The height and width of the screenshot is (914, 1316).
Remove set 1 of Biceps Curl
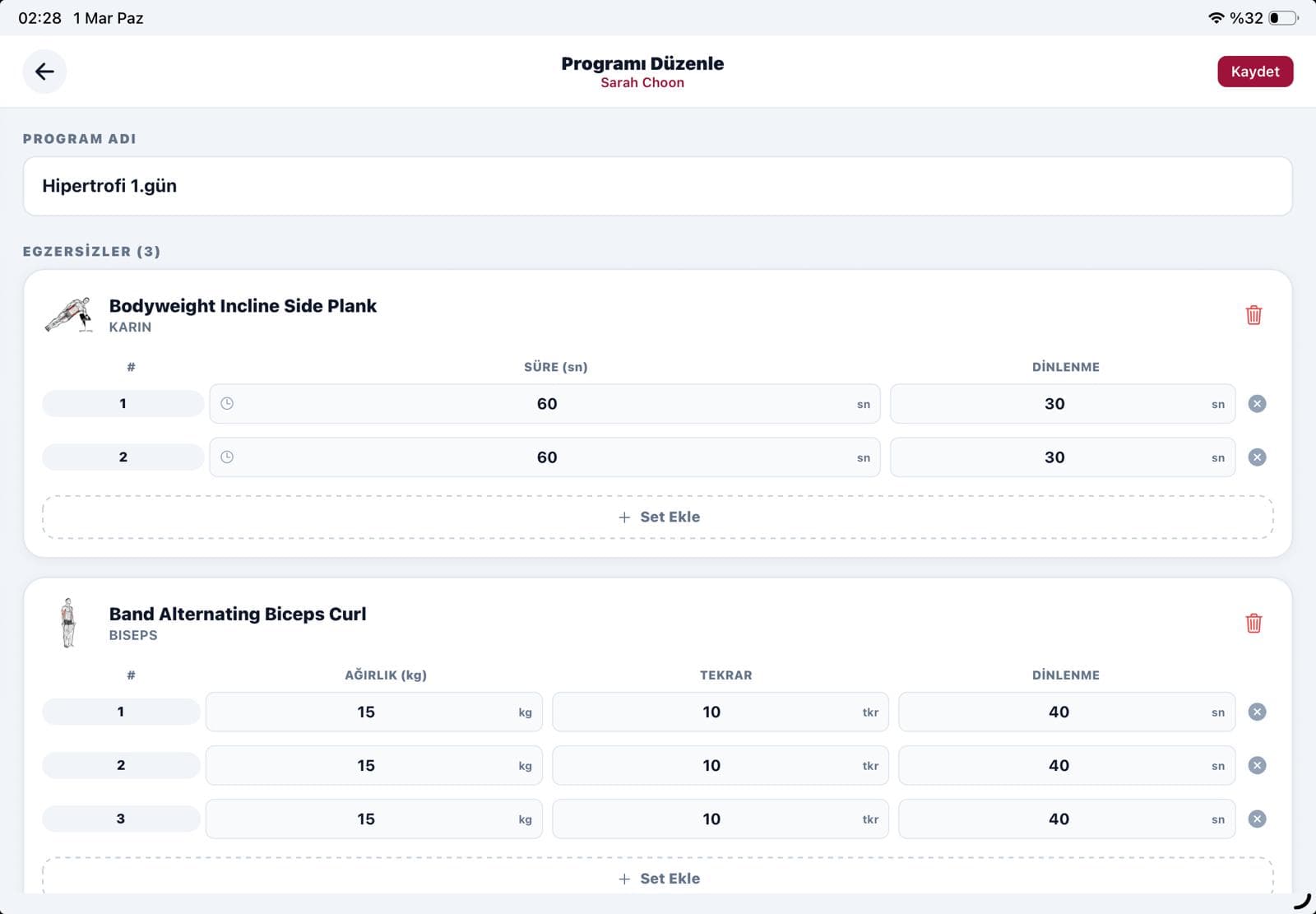1257,712
